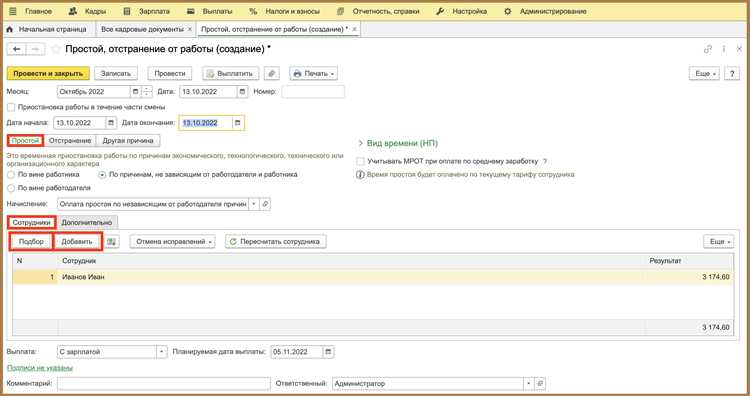This screenshot has height=396, width=750.
Task: Click the Месяц stepper arrows
Action: [147, 91]
